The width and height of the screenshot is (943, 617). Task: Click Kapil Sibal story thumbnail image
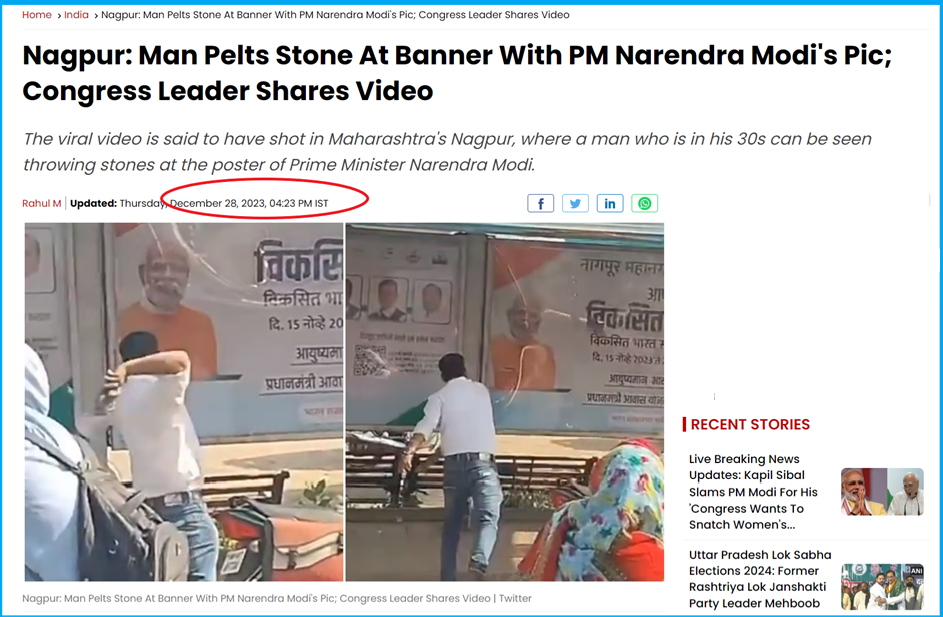[882, 491]
